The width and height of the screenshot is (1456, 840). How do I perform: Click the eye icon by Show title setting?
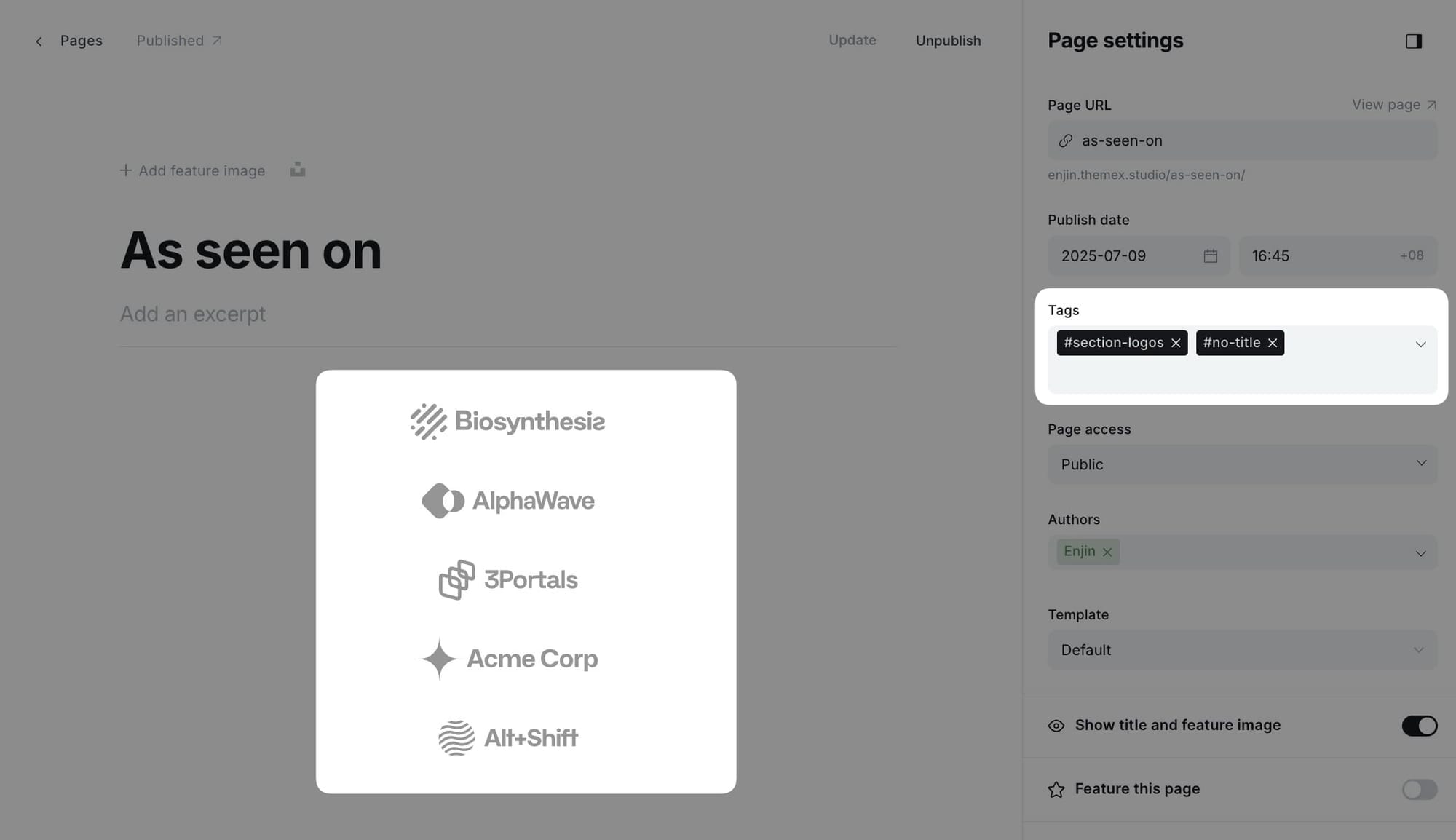1056,726
